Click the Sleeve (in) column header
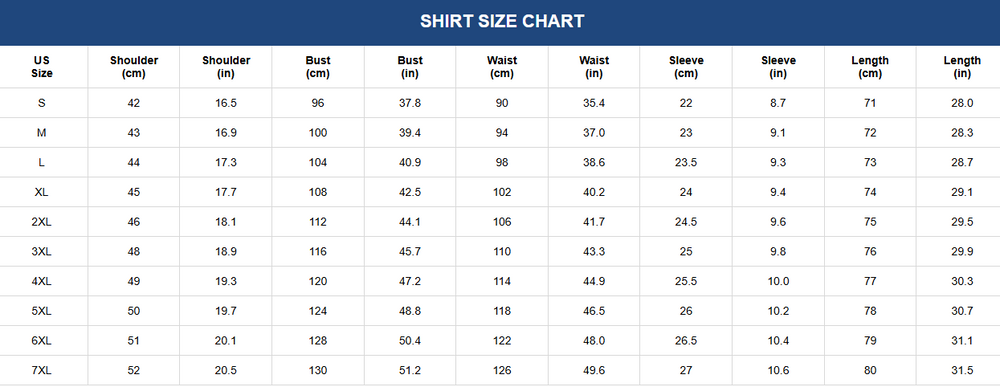Image resolution: width=1000 pixels, height=387 pixels. [778, 67]
